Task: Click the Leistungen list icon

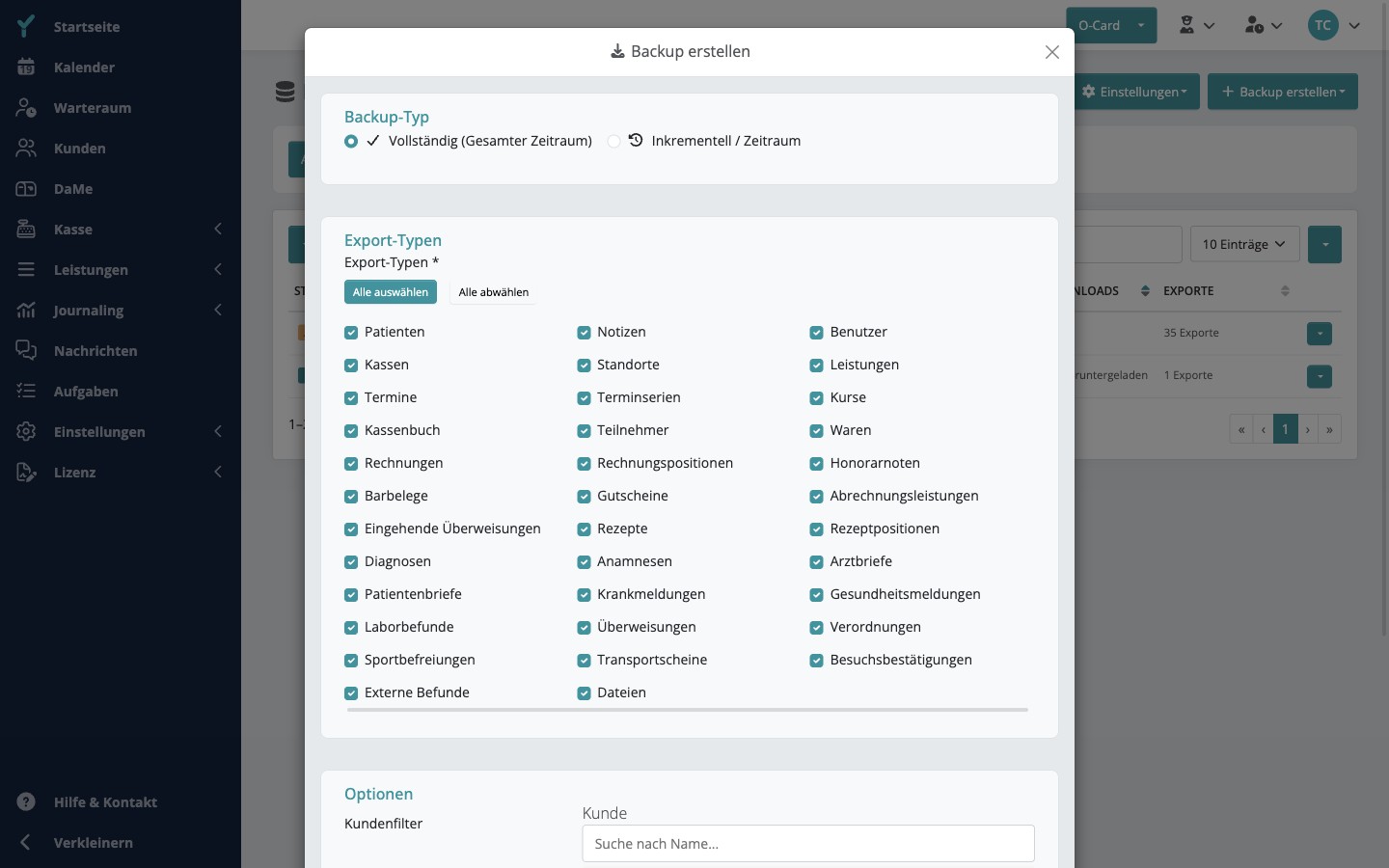Action: pyautogui.click(x=26, y=270)
